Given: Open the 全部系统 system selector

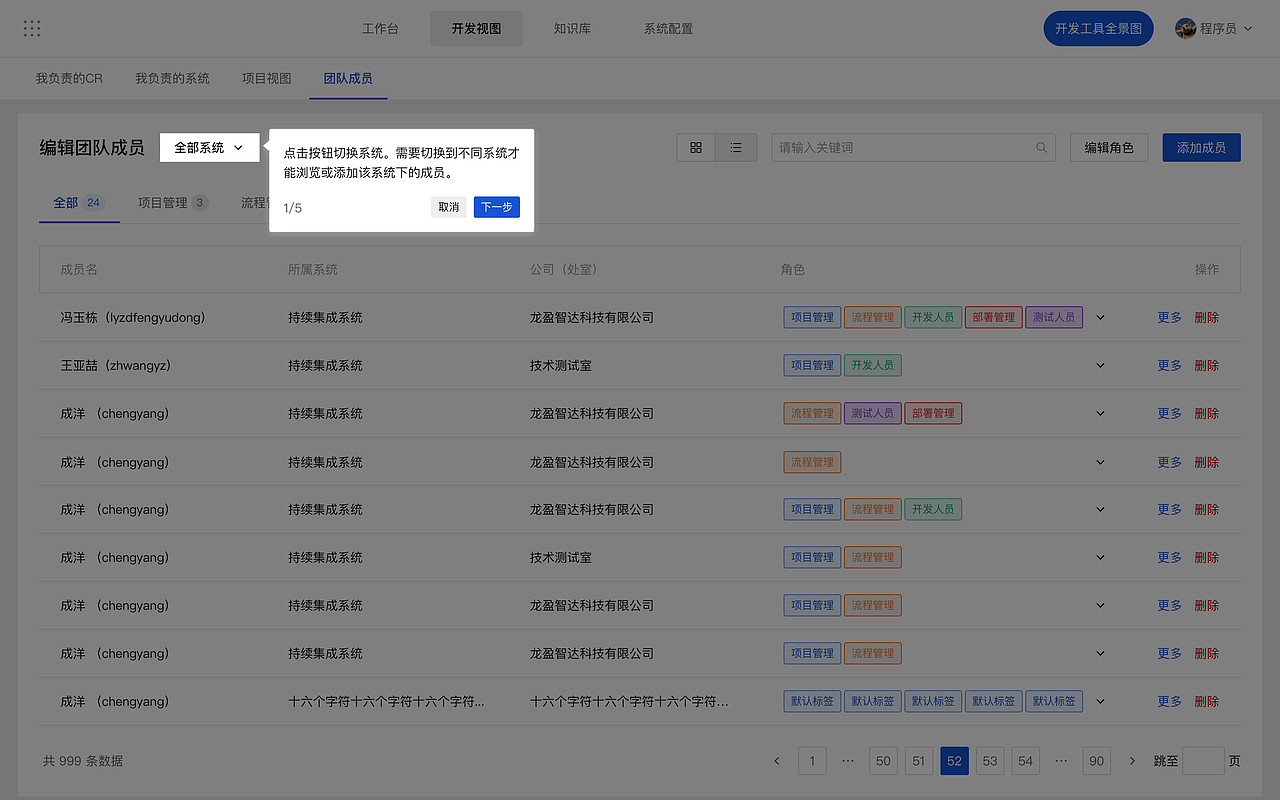Looking at the screenshot, I should coord(209,147).
